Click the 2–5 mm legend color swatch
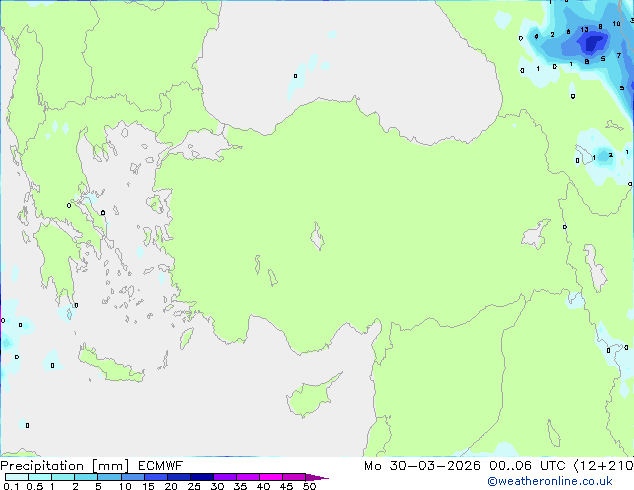Viewport: 634px width, 490px height. tap(86, 477)
